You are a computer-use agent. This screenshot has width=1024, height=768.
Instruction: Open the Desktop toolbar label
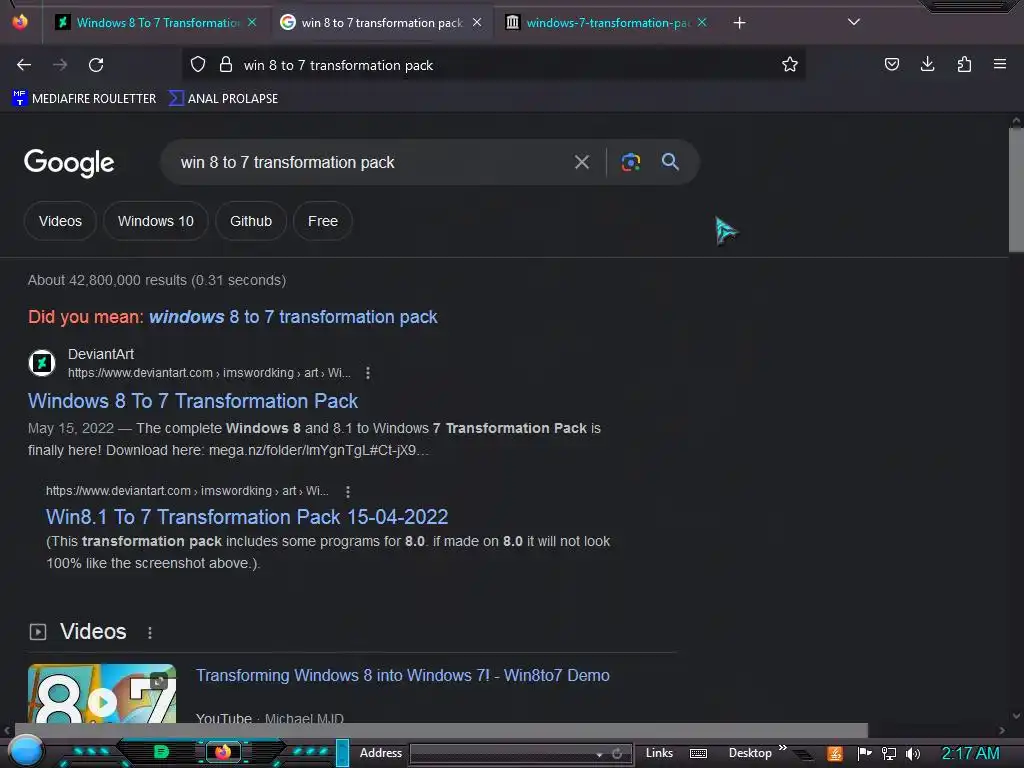coord(750,753)
